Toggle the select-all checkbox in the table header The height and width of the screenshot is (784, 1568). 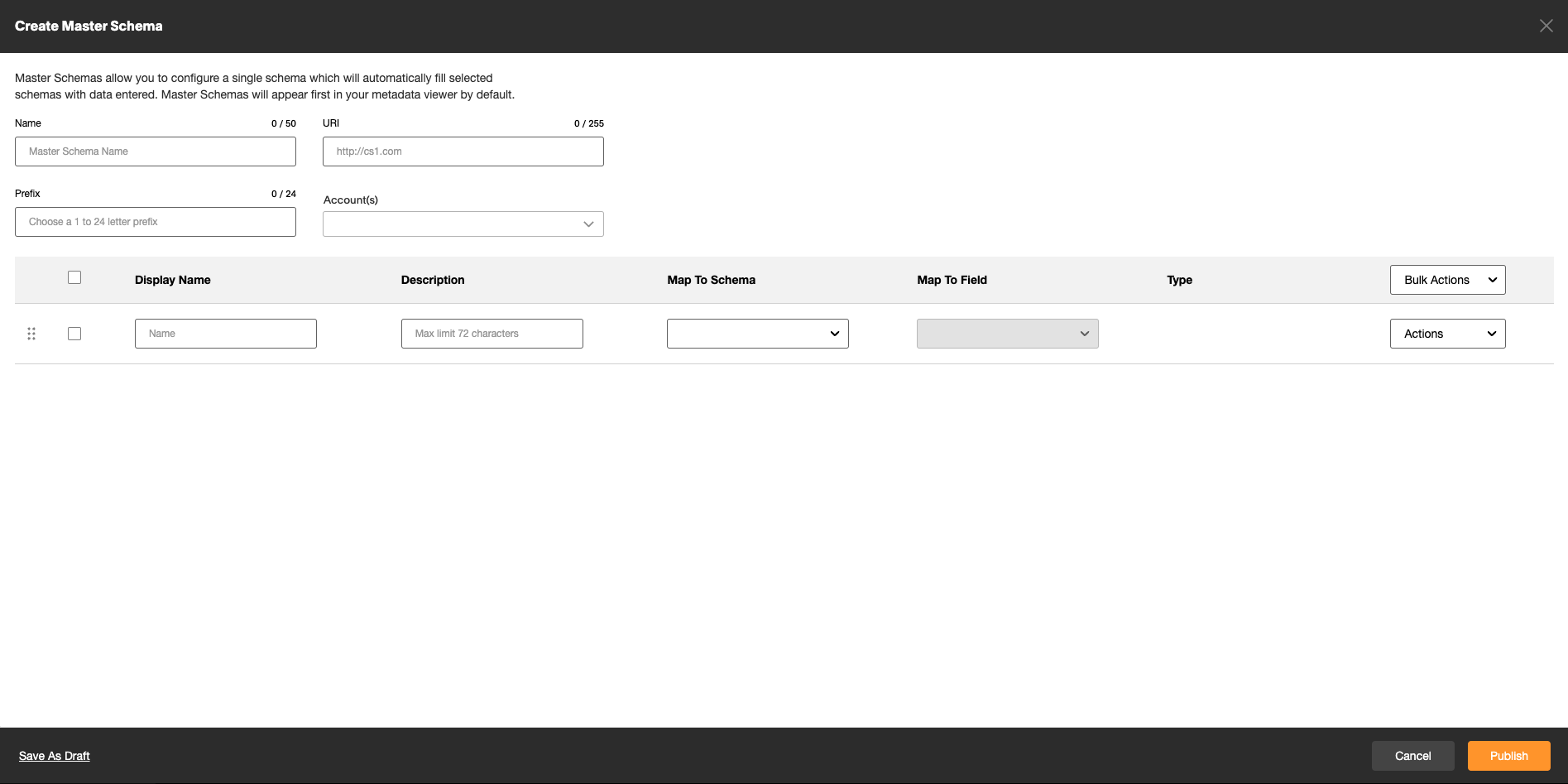click(74, 277)
